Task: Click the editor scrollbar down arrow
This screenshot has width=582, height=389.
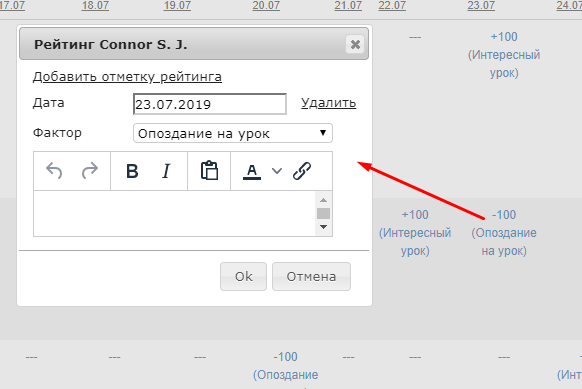Action: point(323,227)
